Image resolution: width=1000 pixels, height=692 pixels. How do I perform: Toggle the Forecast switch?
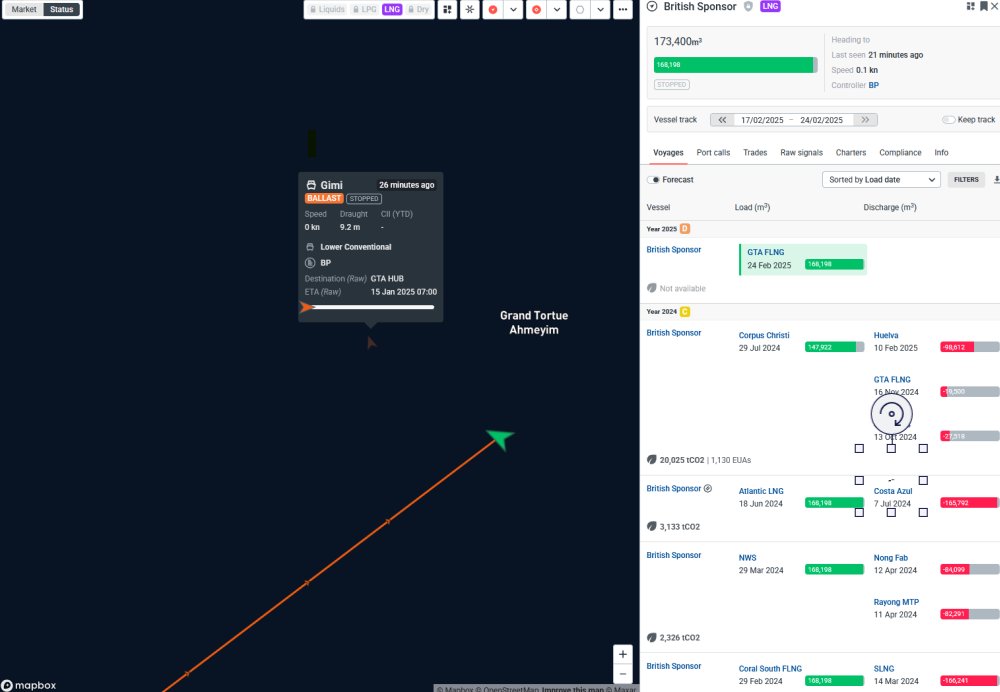[x=654, y=180]
